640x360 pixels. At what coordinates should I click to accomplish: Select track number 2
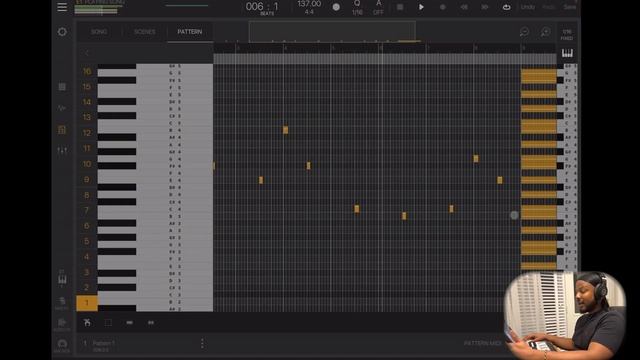point(87,287)
